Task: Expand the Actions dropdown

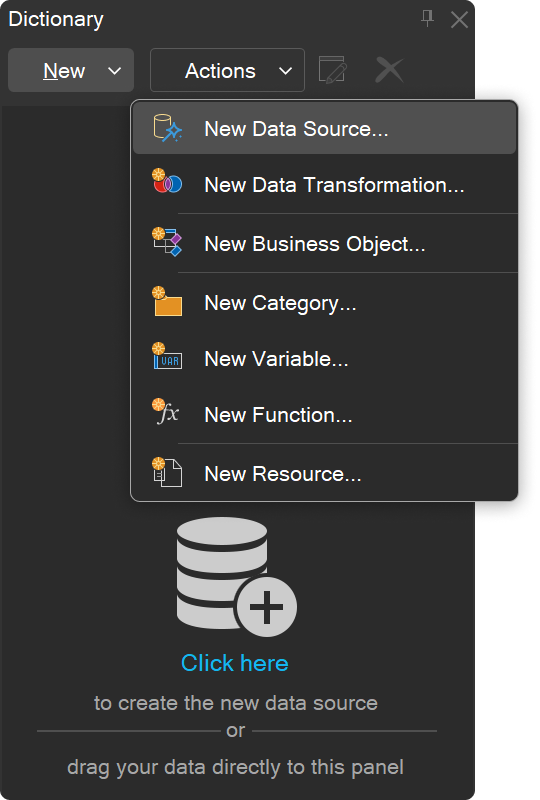Action: (228, 70)
